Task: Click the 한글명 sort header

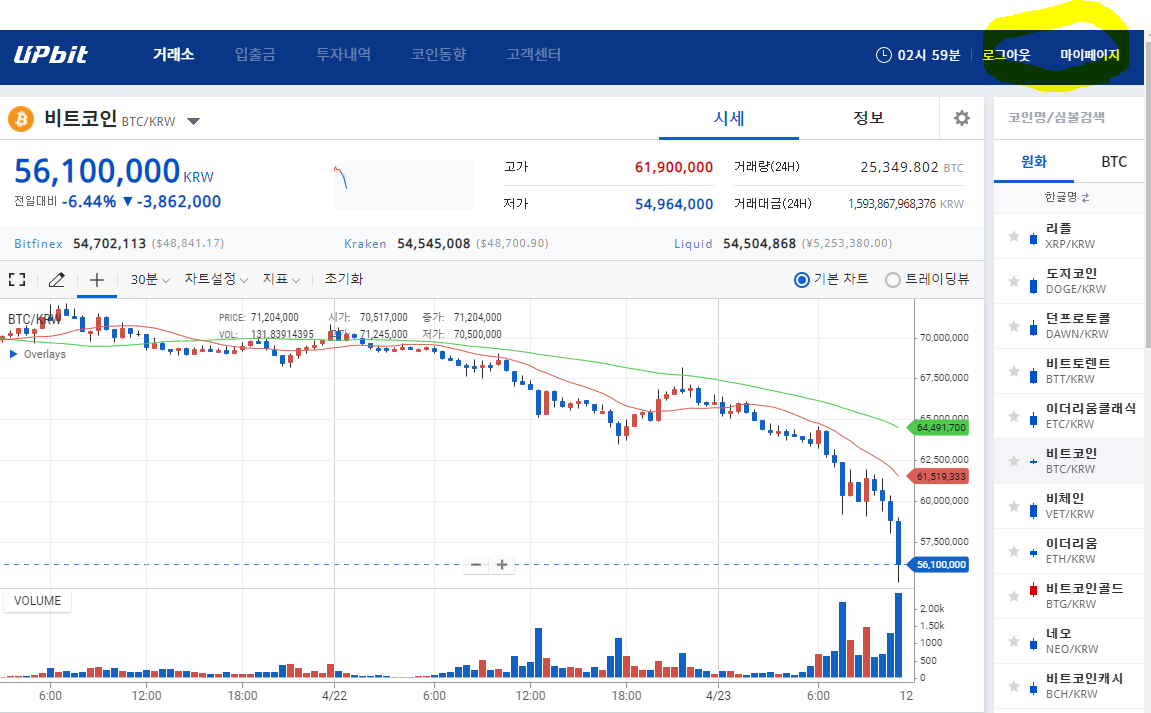Action: pyautogui.click(x=1067, y=198)
